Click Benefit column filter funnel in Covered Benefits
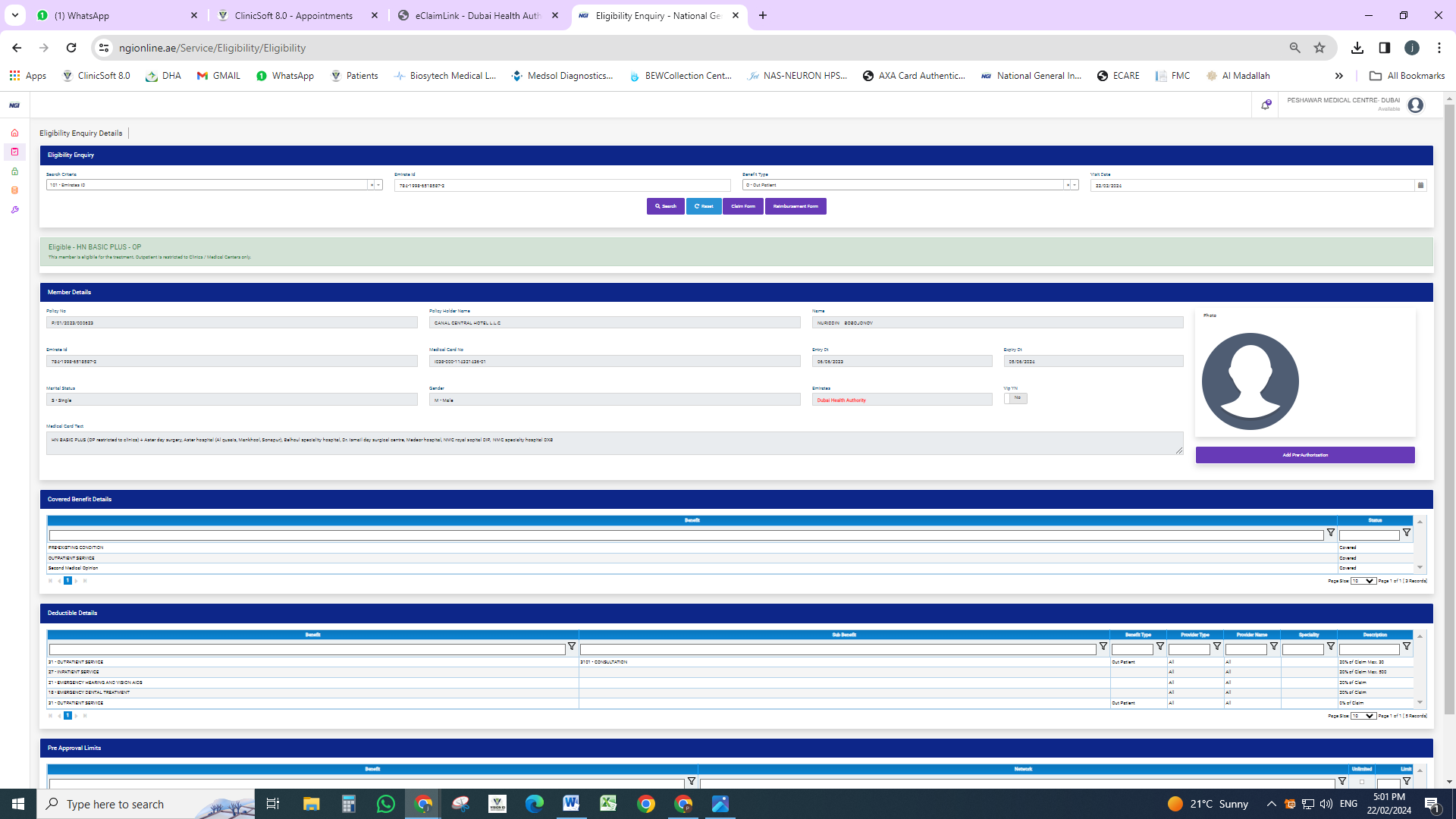This screenshot has width=1456, height=819. 1331,533
